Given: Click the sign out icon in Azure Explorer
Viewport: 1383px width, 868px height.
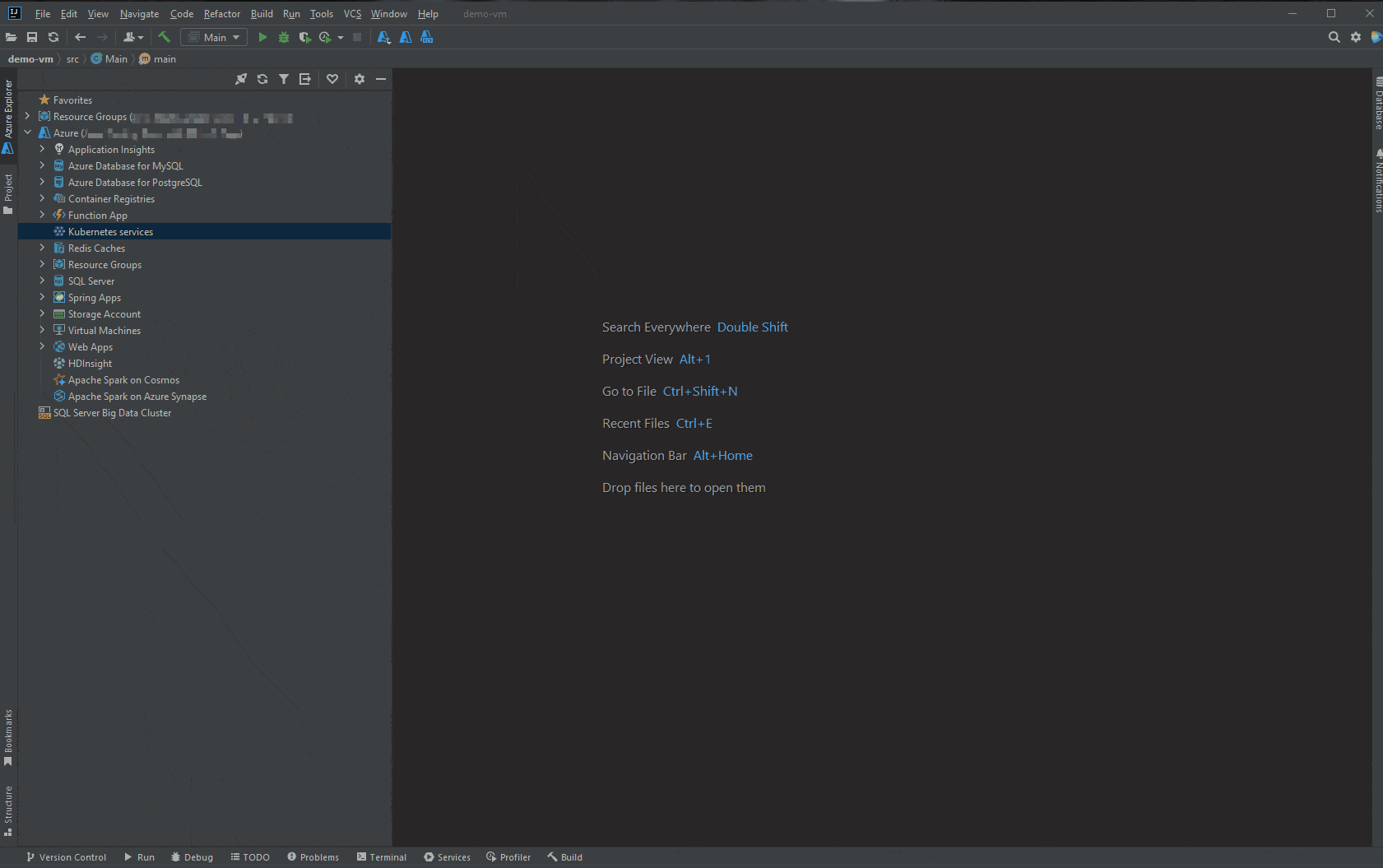Looking at the screenshot, I should 305,79.
